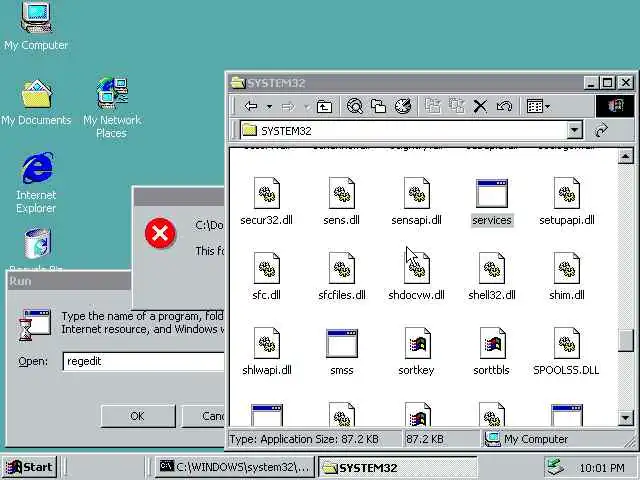Click the SYSTEM32 address bar field

pyautogui.click(x=410, y=131)
